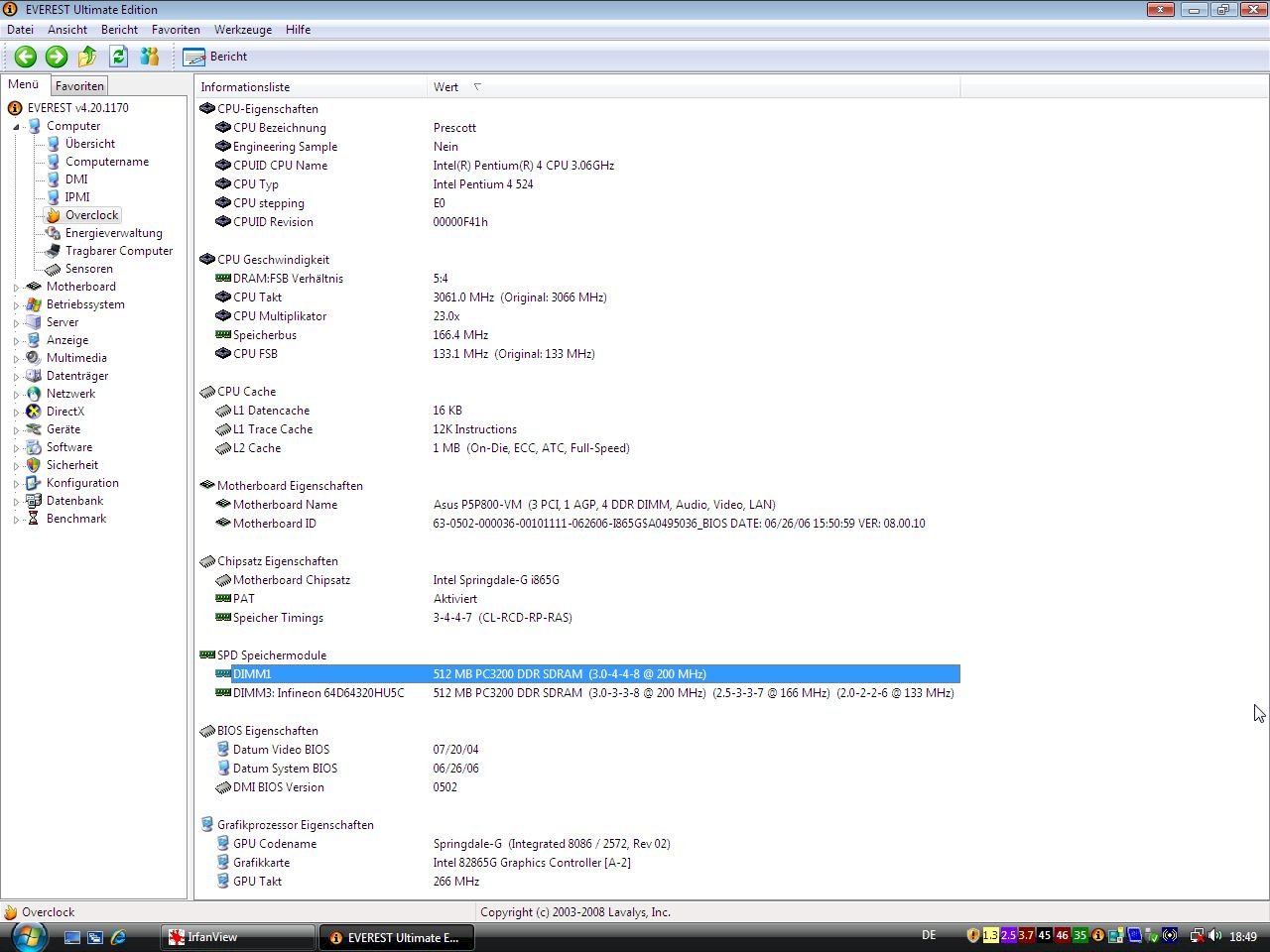Select the DIMM3 Infineon memory module row
The height and width of the screenshot is (952, 1270).
317,693
